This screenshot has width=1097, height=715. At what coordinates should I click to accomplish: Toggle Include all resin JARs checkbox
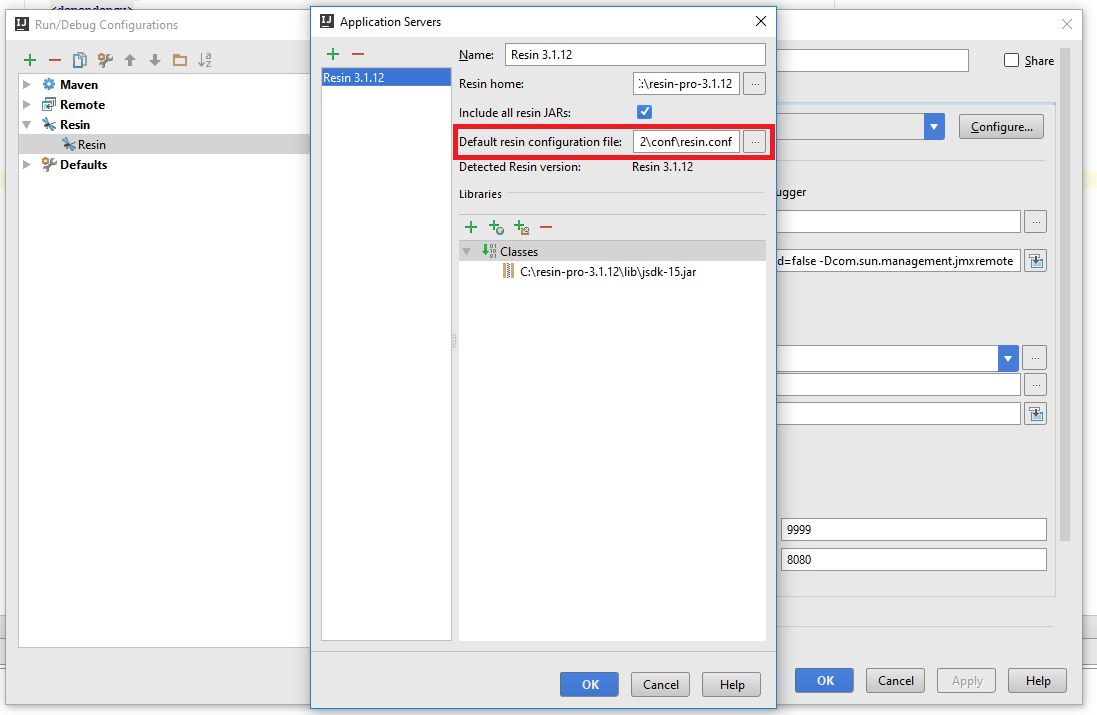644,112
